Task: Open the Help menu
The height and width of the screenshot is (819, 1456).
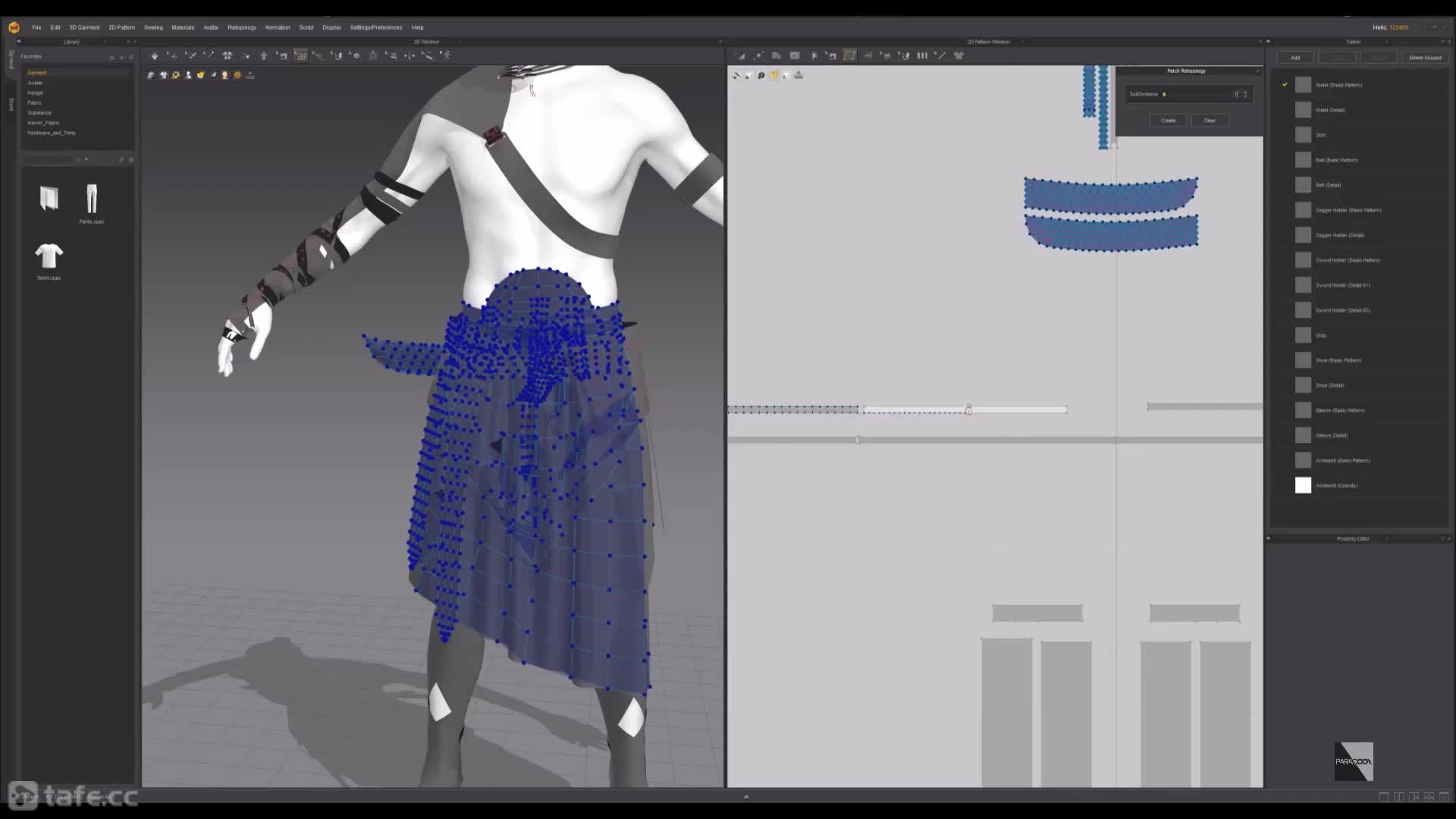Action: [x=417, y=27]
